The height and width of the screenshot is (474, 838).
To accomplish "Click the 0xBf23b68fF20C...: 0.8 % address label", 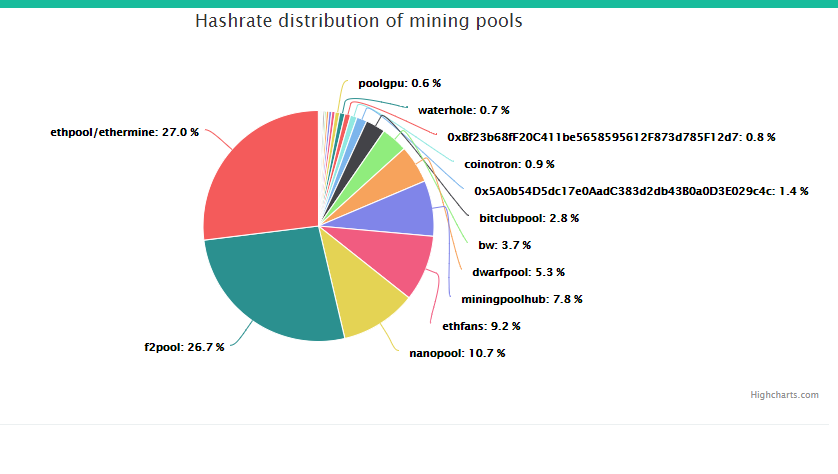I will tap(611, 137).
